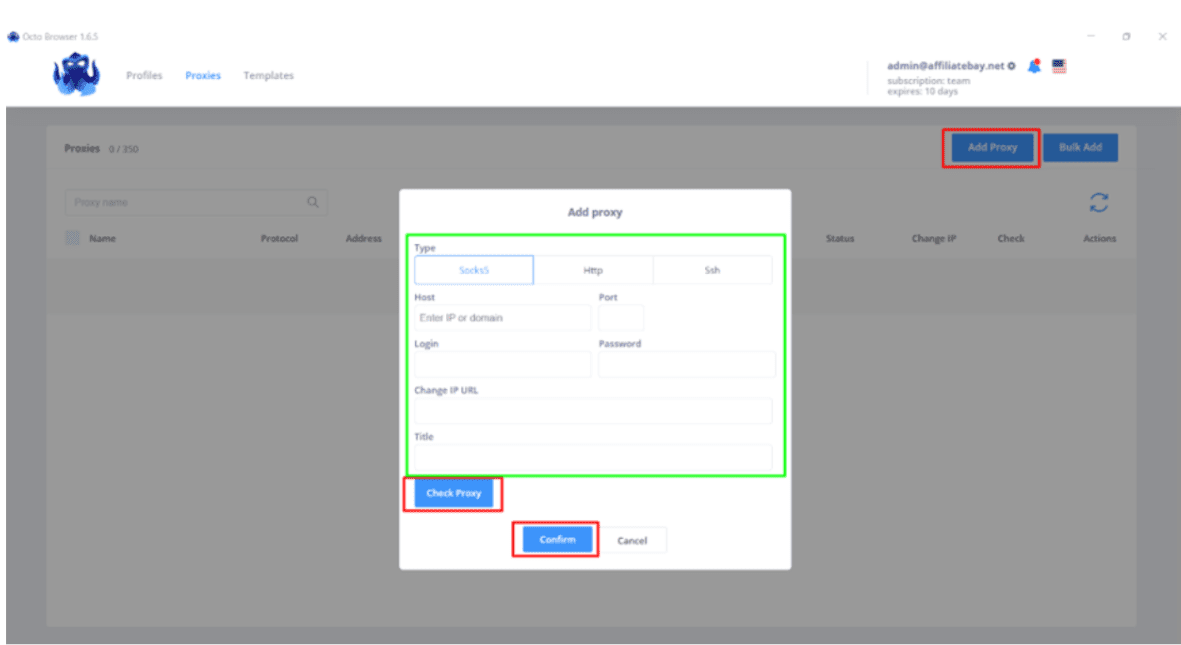1181x645 pixels.
Task: Select Ssh proxy type
Action: (x=712, y=270)
